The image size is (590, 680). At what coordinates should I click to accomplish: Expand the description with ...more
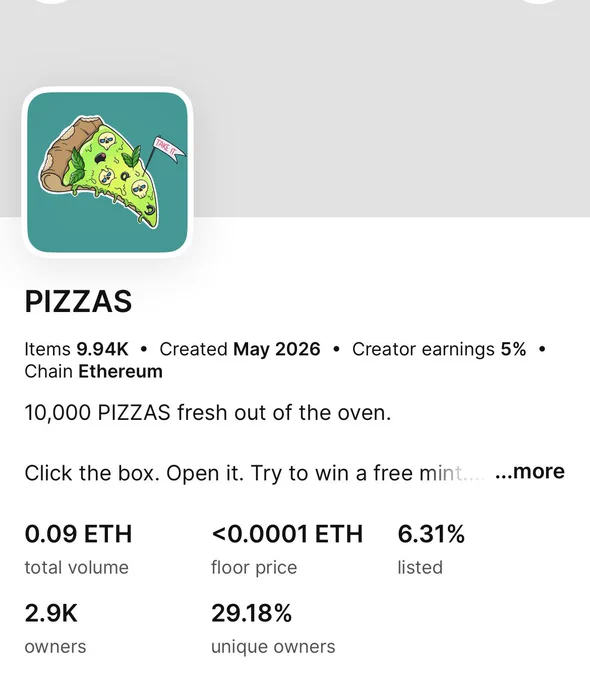pyautogui.click(x=530, y=471)
